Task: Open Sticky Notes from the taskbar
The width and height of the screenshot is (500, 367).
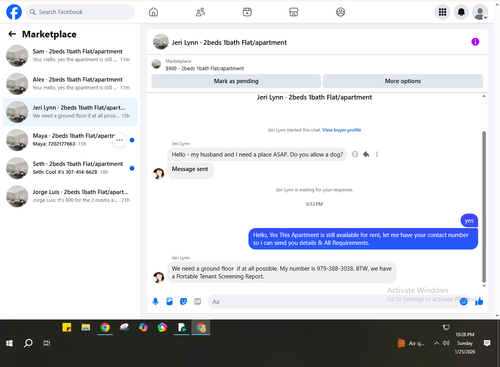Action: (x=67, y=328)
